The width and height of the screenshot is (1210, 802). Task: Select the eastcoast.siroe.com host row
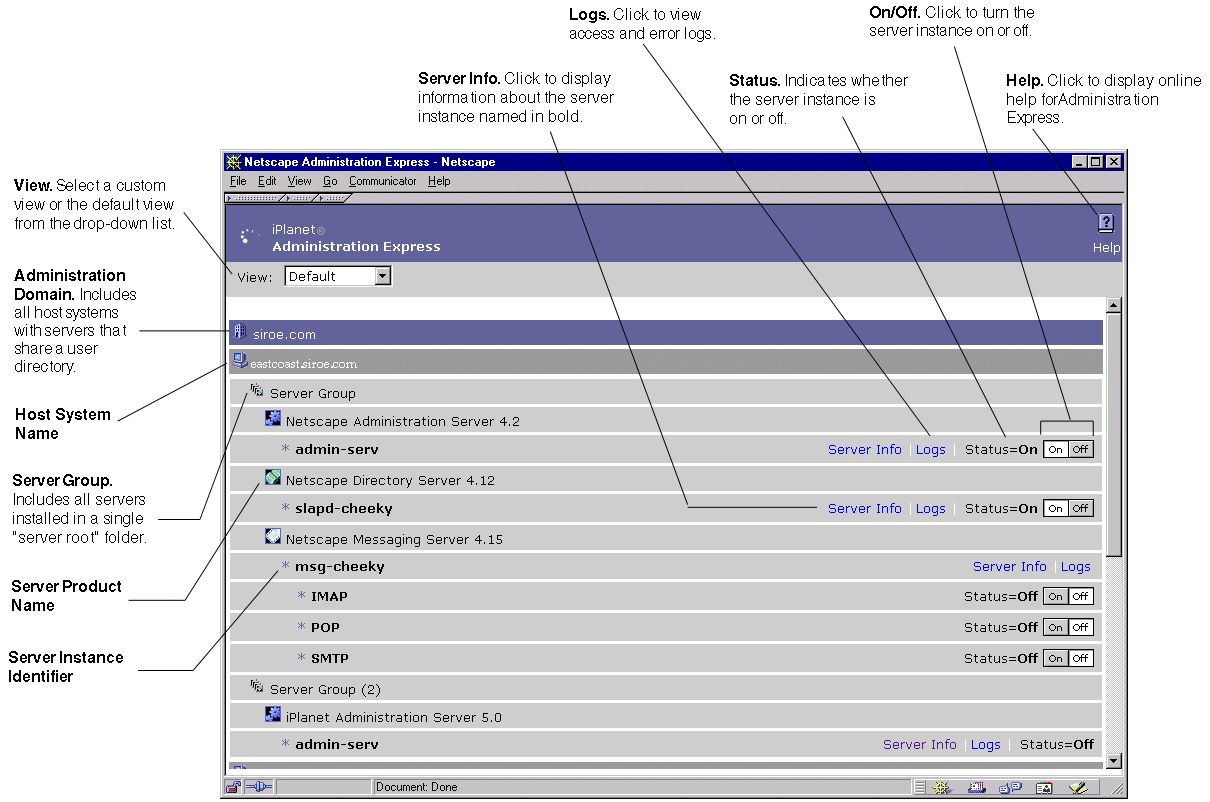pos(666,361)
